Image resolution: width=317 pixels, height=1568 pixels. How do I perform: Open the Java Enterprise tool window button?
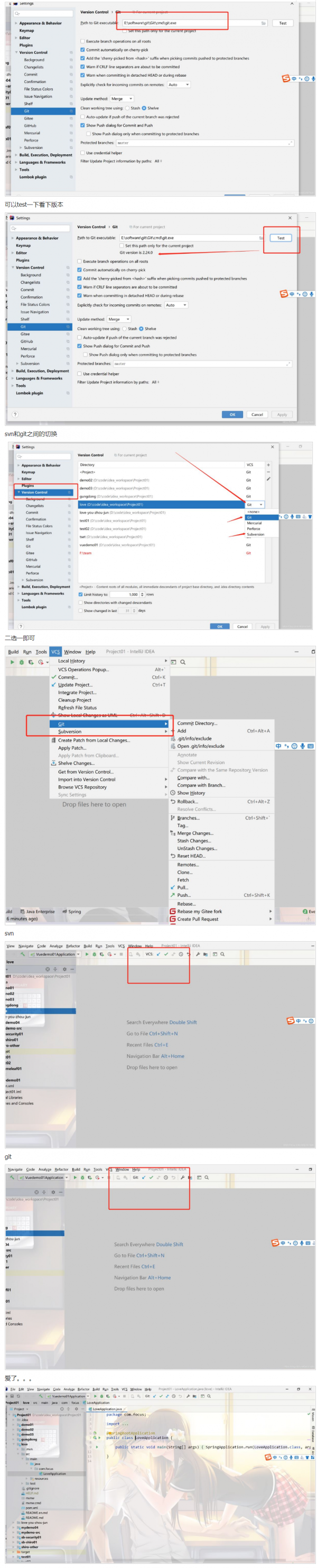pyautogui.click(x=38, y=911)
